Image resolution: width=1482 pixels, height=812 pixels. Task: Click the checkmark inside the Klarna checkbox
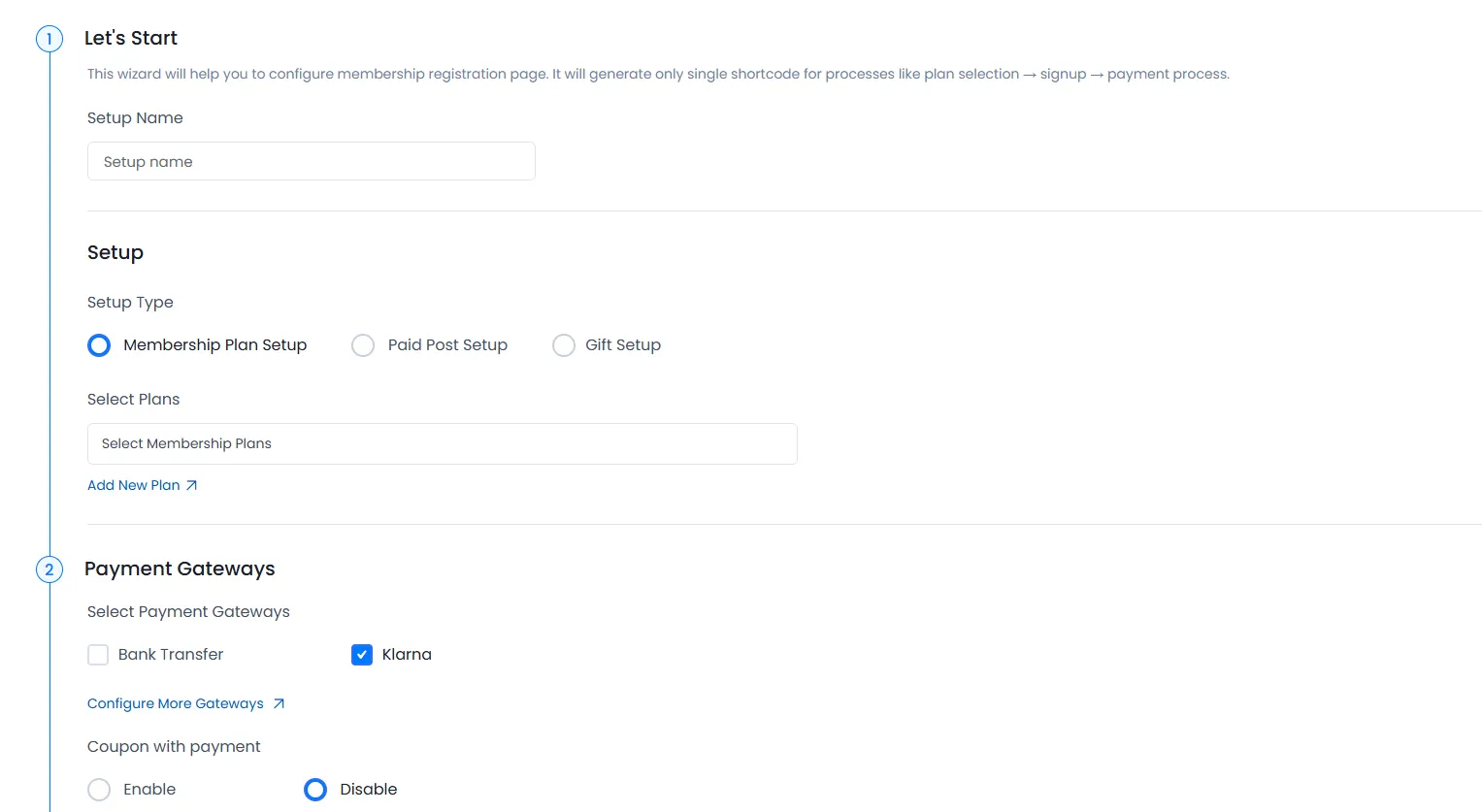point(362,655)
